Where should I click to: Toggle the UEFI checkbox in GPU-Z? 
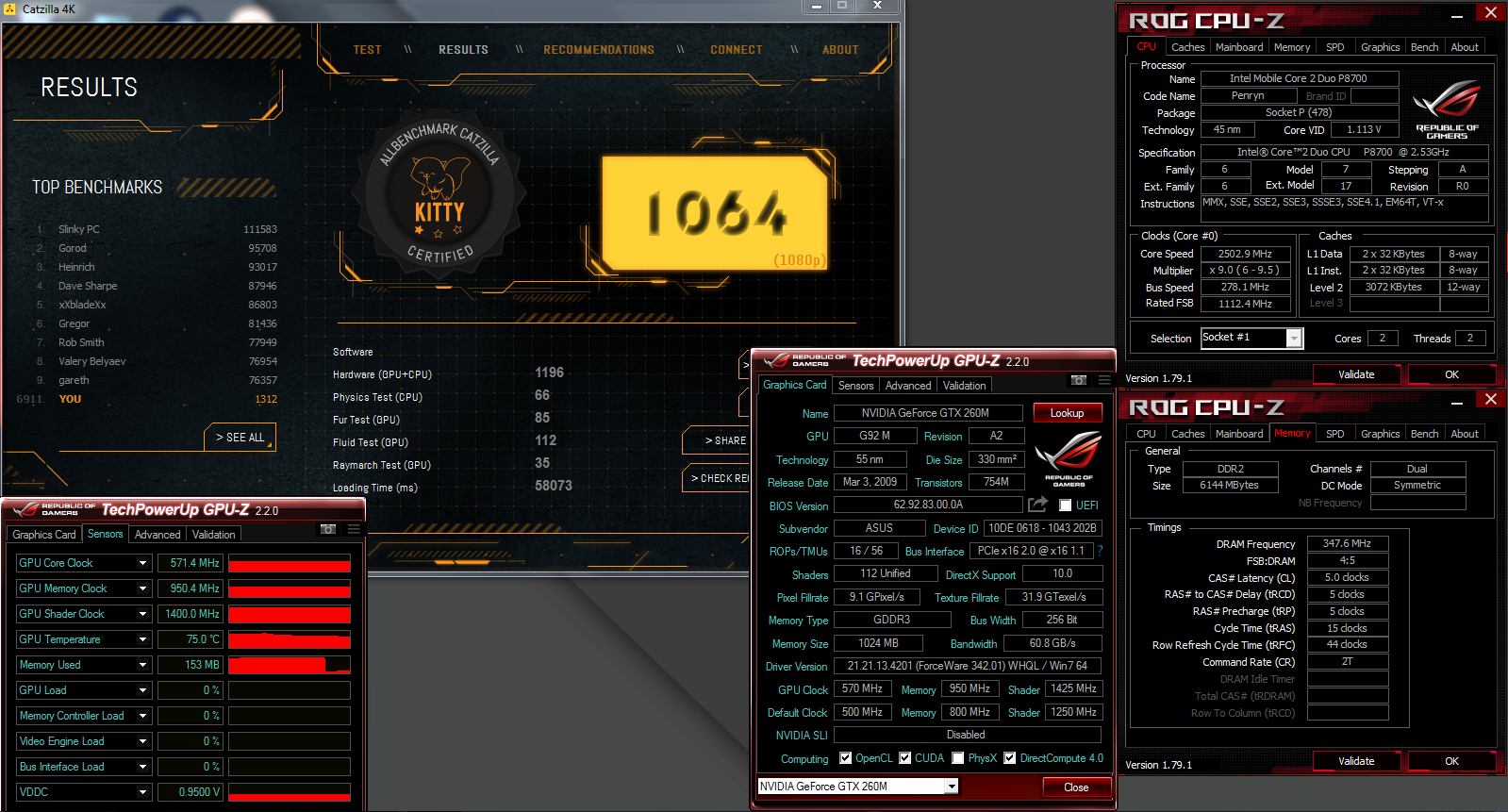pyautogui.click(x=1065, y=505)
